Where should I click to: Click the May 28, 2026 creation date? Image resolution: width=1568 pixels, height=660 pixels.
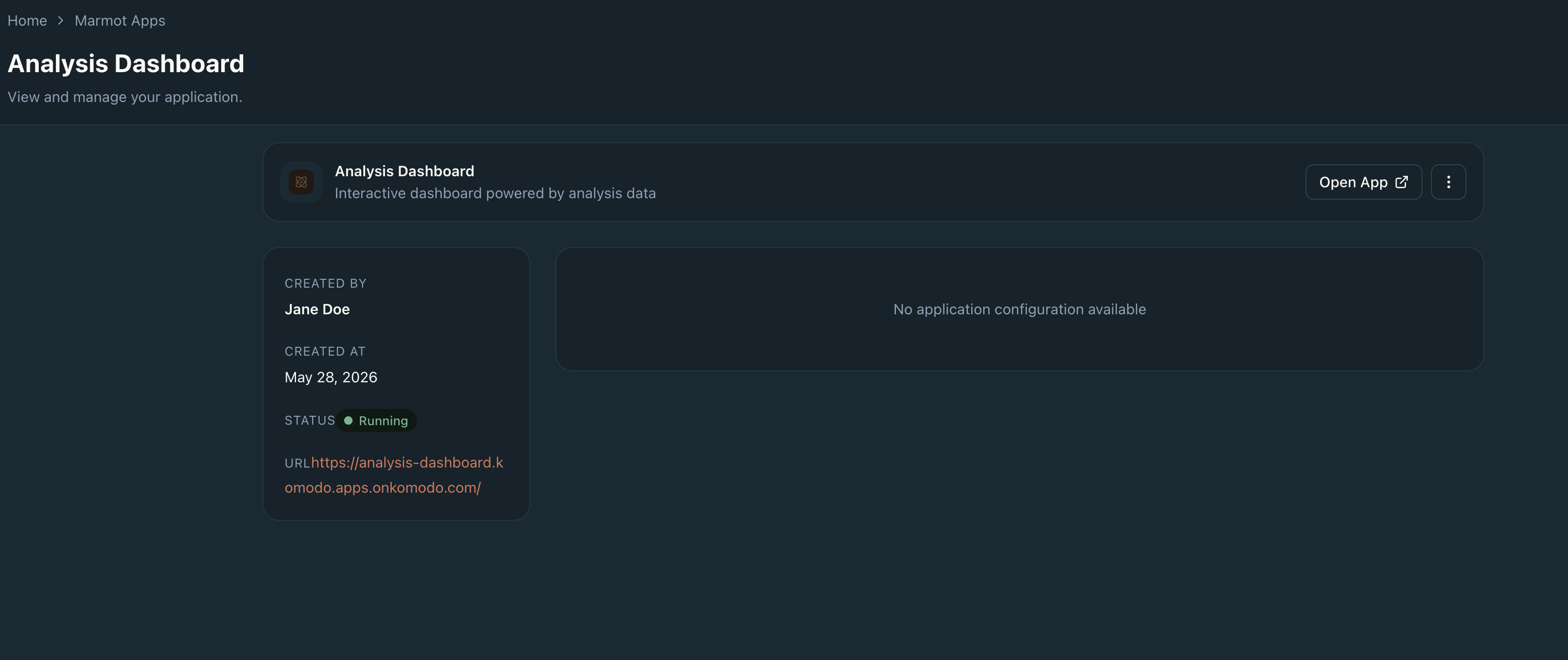pyautogui.click(x=331, y=378)
